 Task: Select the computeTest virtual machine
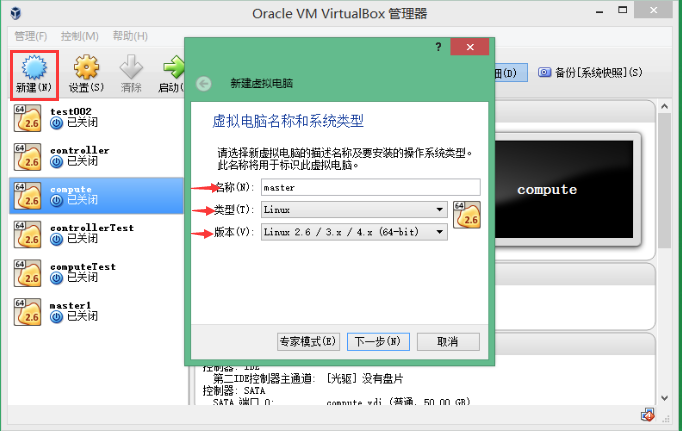pos(96,273)
